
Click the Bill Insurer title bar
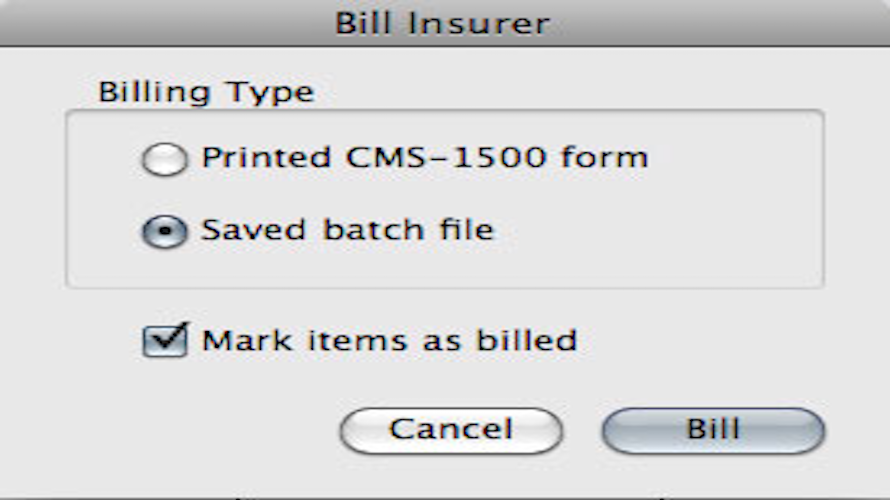[x=445, y=23]
